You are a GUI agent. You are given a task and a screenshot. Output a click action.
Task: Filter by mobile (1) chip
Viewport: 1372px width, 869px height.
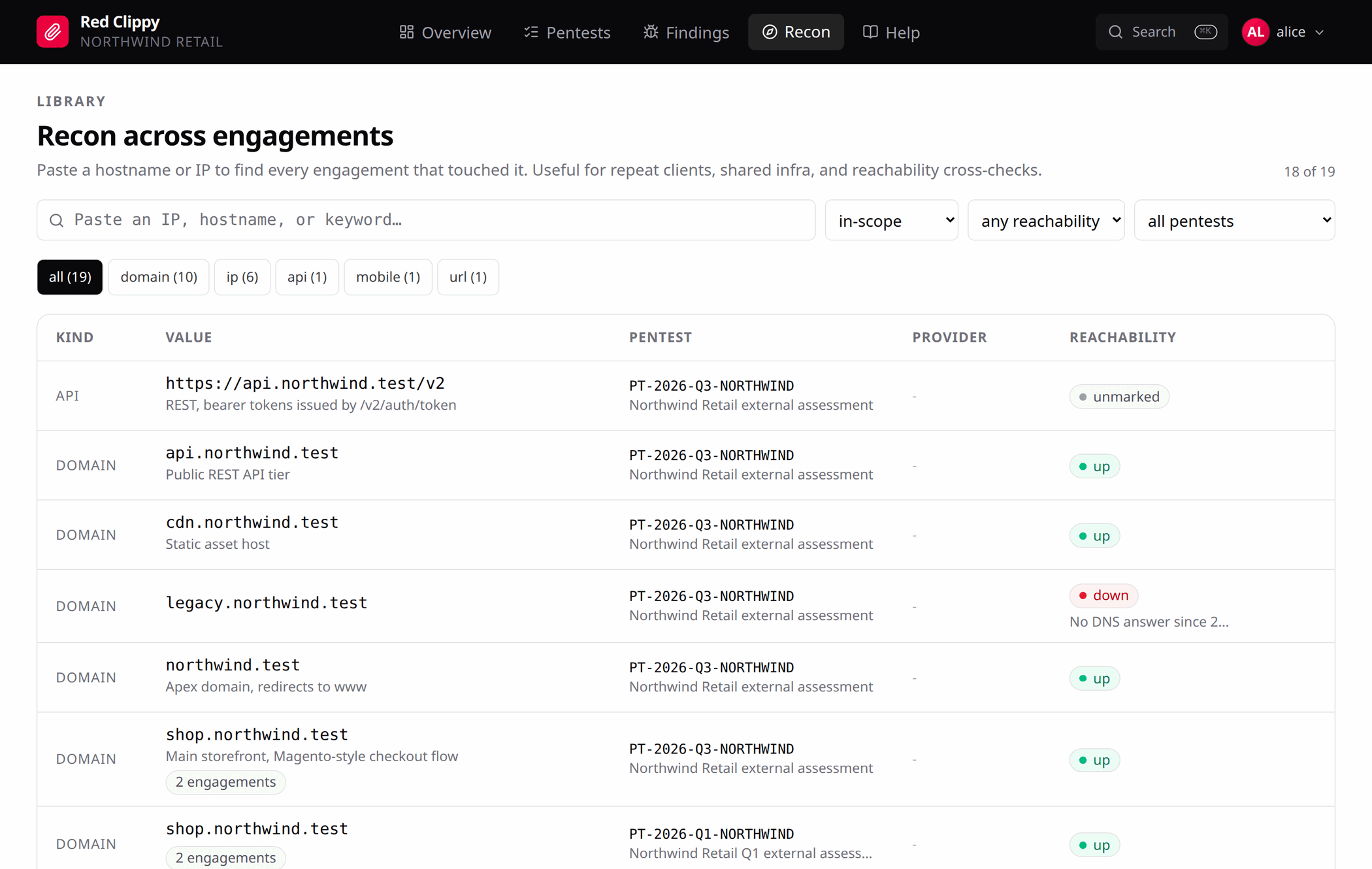point(388,277)
